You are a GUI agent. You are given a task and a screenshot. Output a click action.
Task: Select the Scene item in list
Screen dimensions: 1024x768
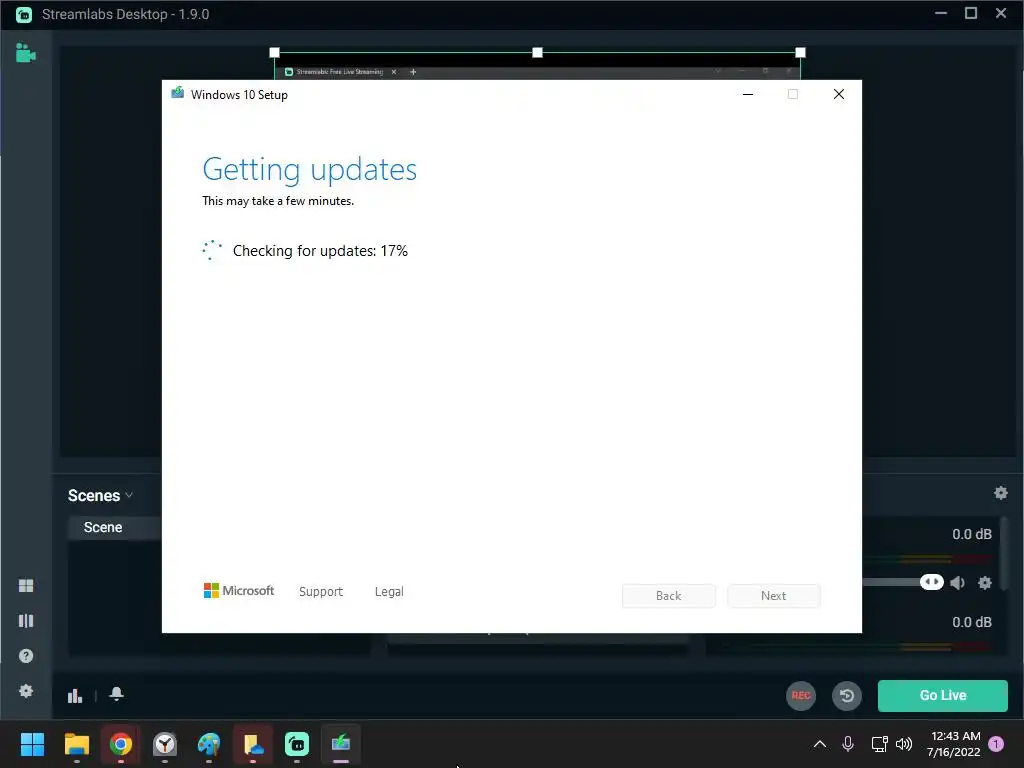pyautogui.click(x=115, y=528)
